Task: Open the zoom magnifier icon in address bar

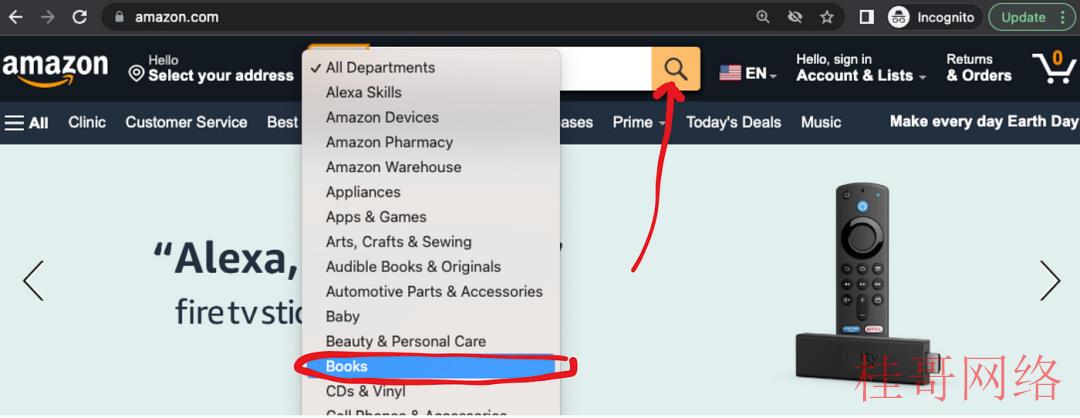Action: tap(762, 17)
